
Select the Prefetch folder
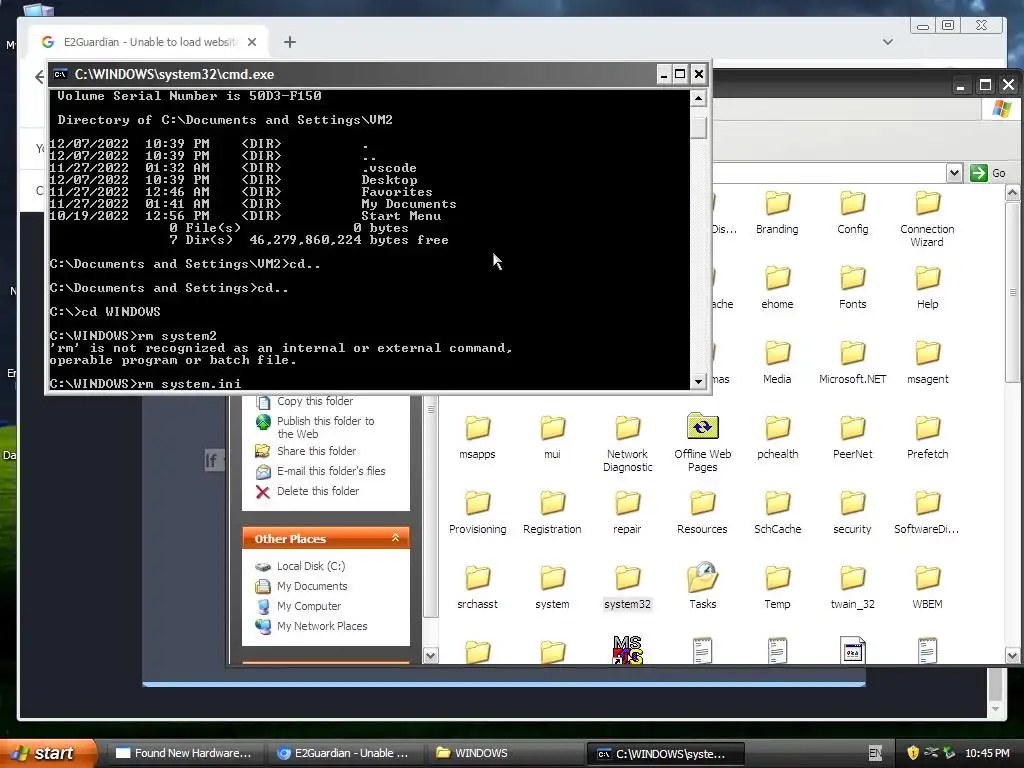[927, 437]
